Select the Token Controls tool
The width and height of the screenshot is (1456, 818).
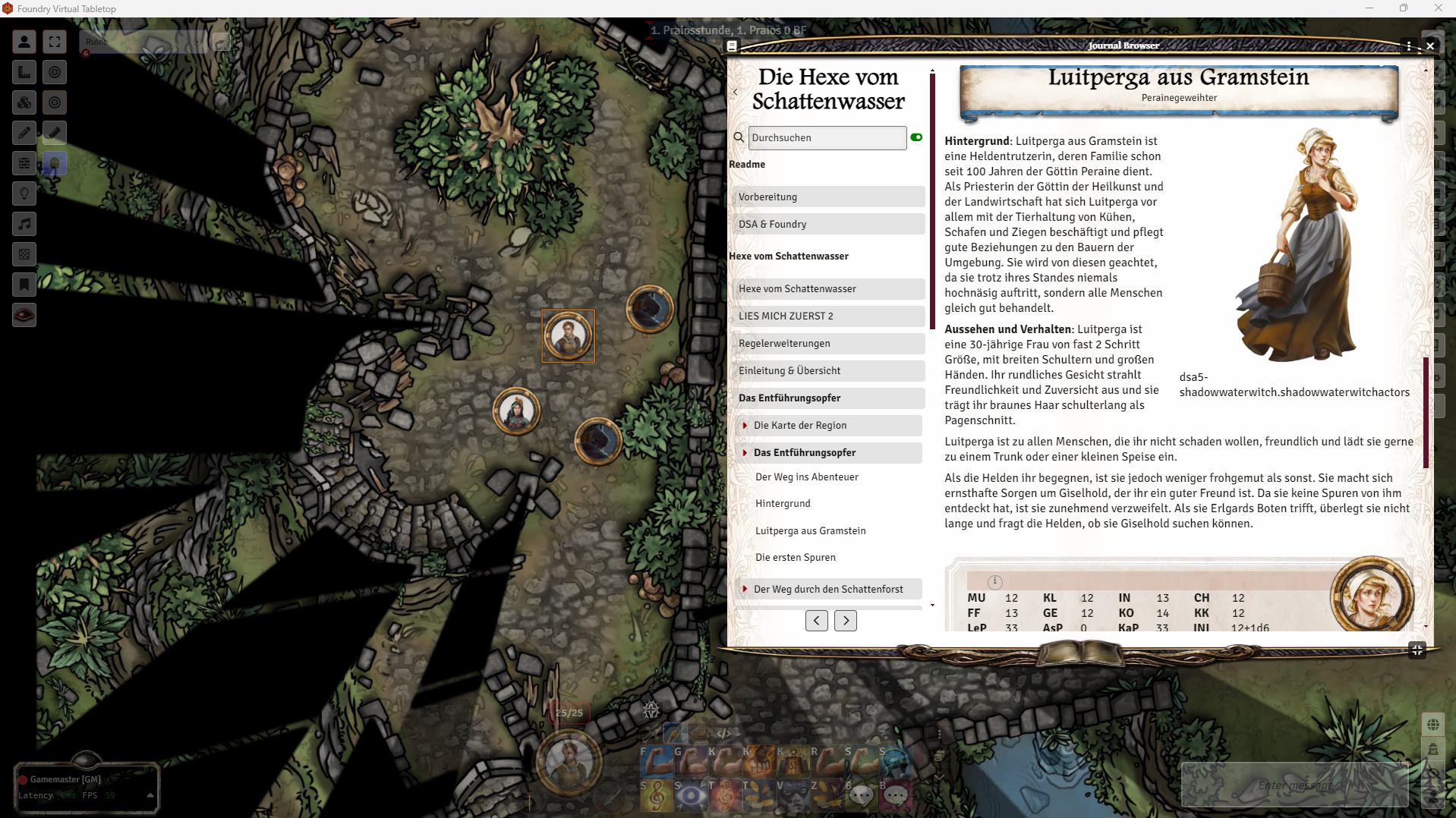pyautogui.click(x=24, y=42)
